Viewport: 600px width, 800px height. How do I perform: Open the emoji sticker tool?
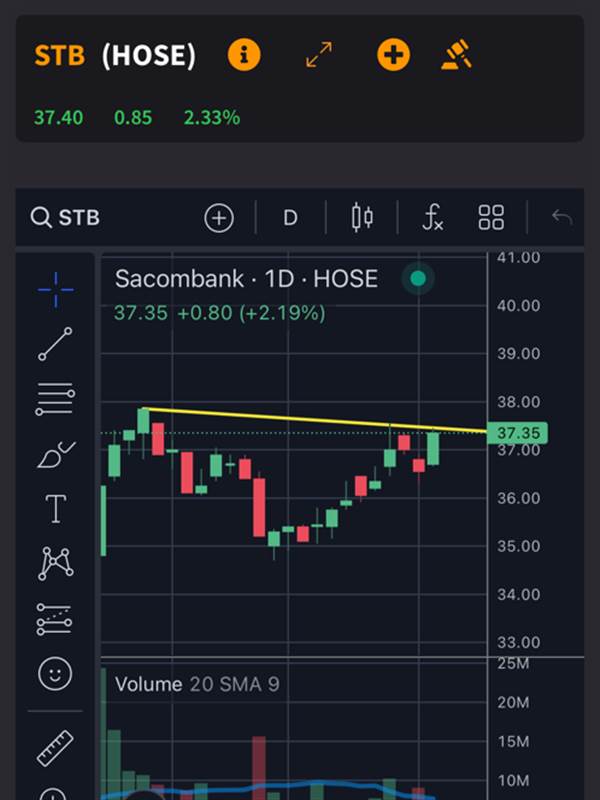(55, 673)
